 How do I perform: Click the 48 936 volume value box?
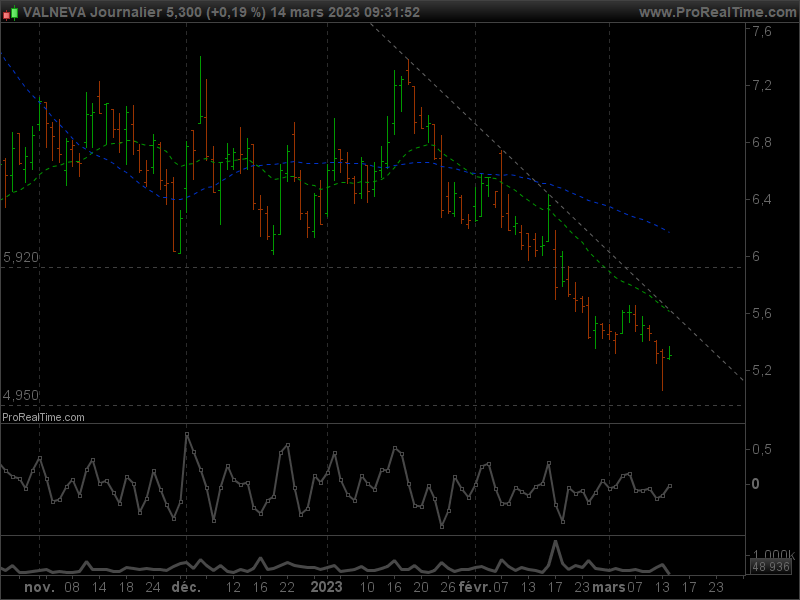[770, 566]
